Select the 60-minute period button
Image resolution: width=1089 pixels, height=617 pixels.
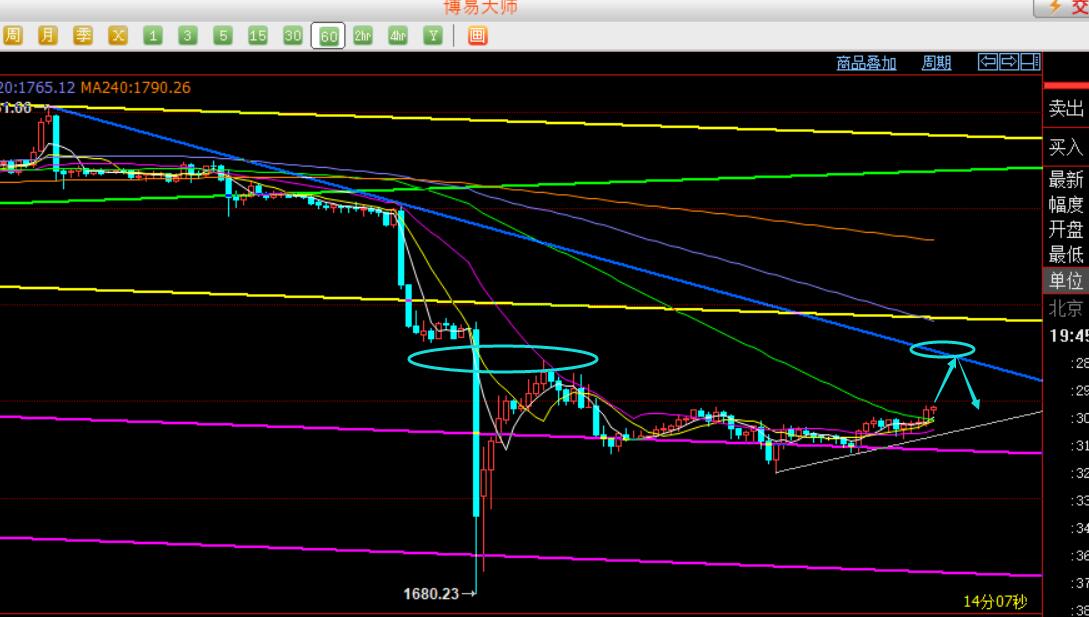click(328, 36)
